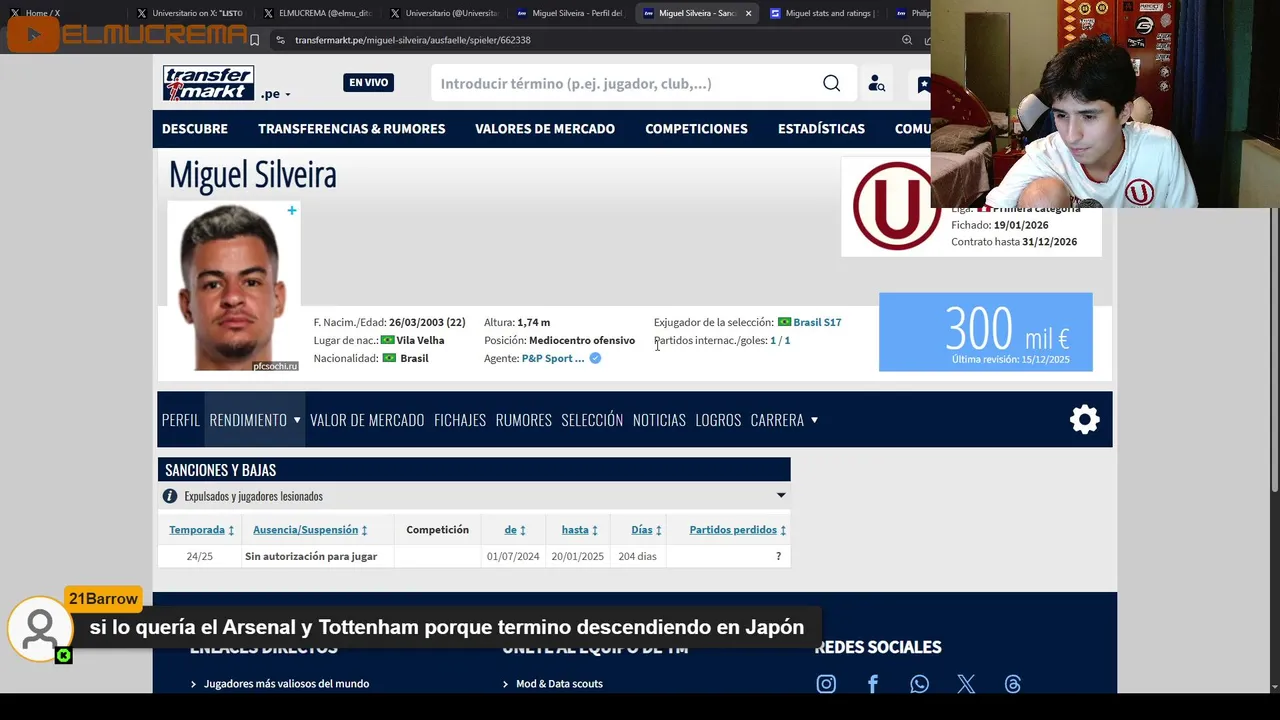
Task: Click the info icon beside Expulsados
Action: [170, 496]
